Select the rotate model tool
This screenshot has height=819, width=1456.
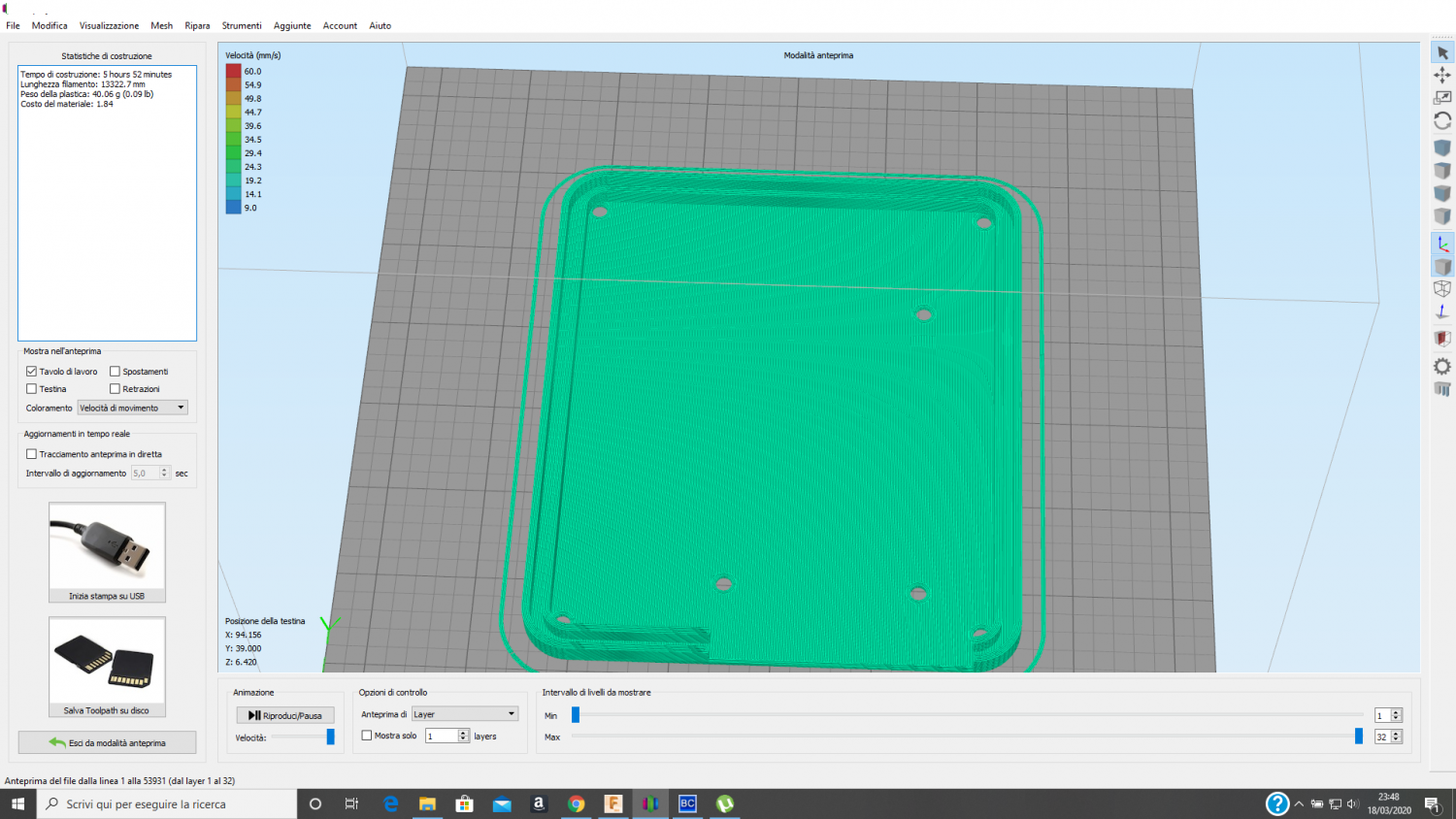click(1442, 121)
